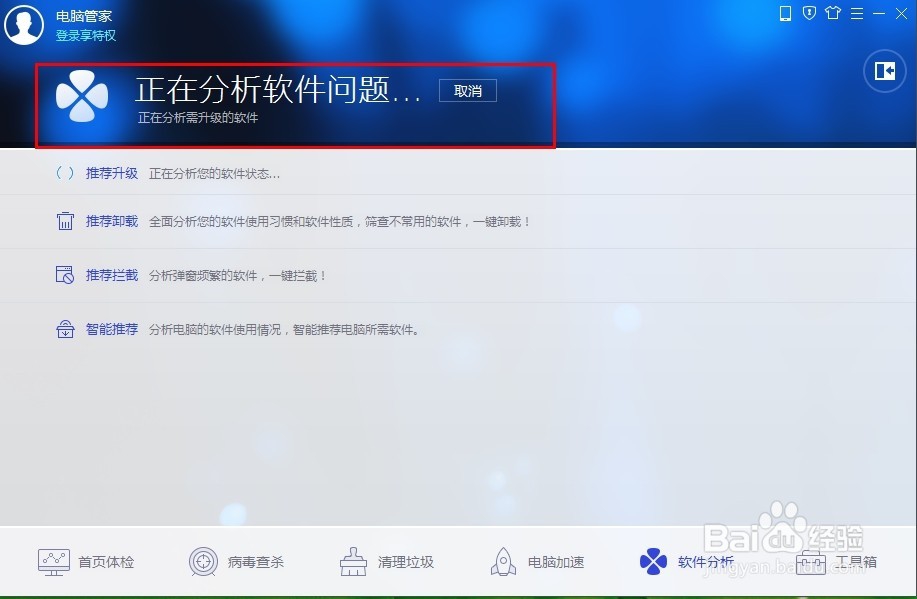Switch to the 软件分析 tab
Image resolution: width=917 pixels, height=599 pixels.
(706, 562)
